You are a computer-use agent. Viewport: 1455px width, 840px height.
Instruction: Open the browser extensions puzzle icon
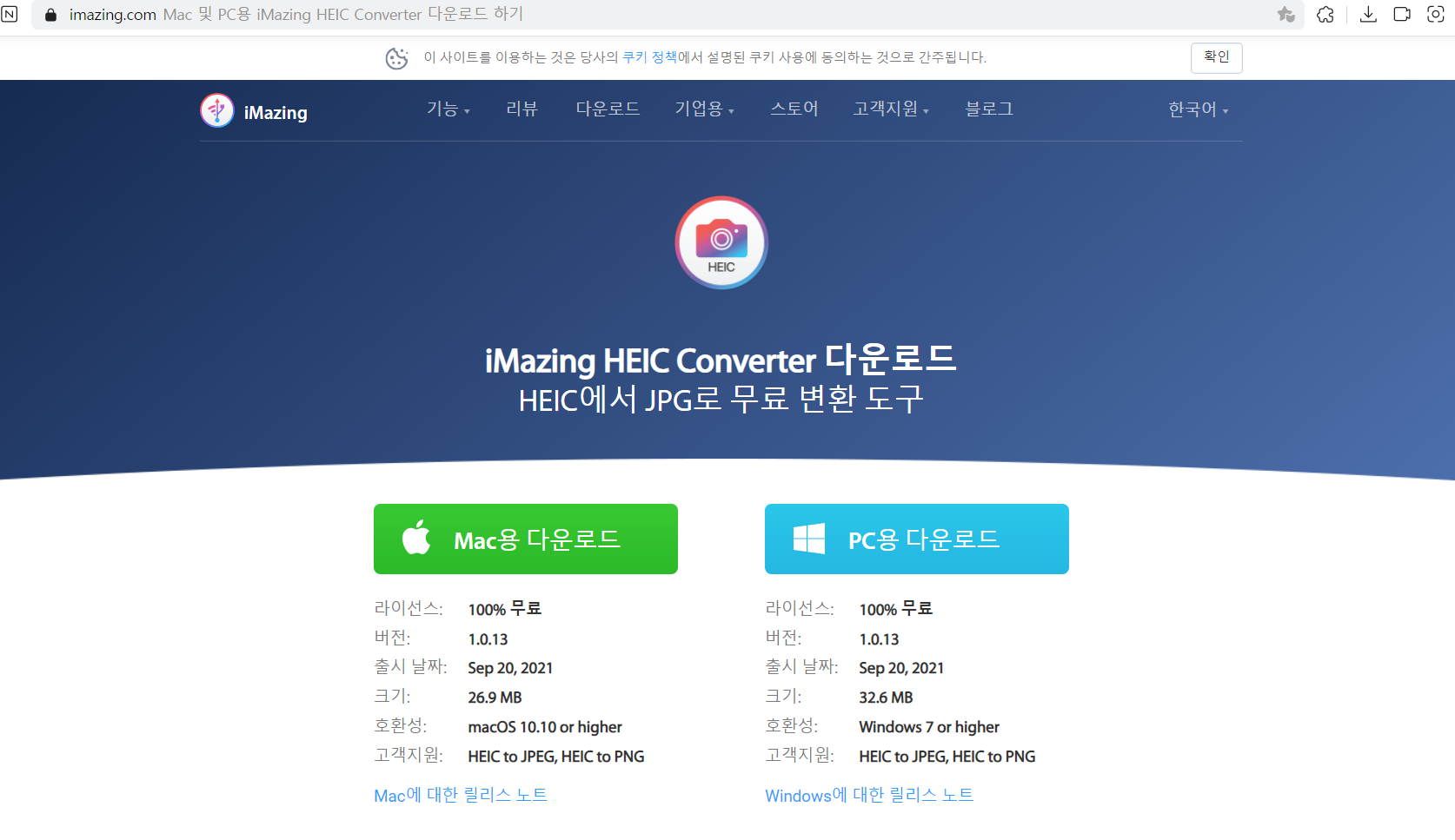coord(1325,15)
